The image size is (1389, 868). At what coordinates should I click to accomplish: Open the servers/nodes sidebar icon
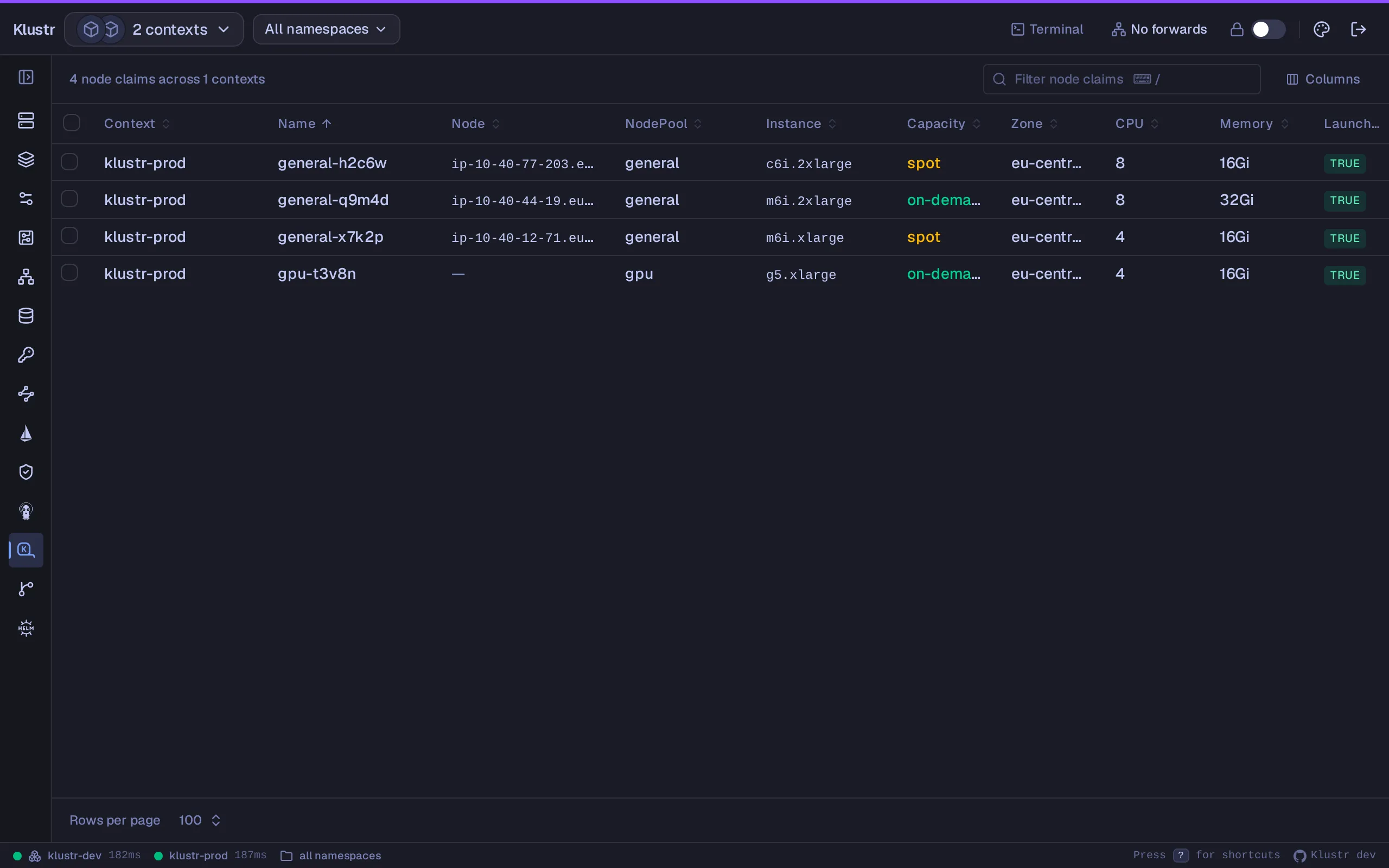26,120
